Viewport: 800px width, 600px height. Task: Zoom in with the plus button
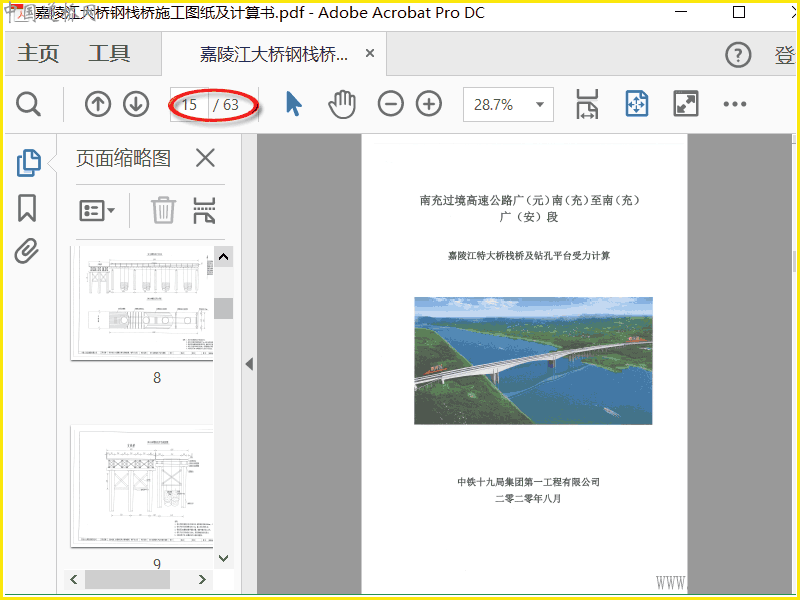coord(429,104)
